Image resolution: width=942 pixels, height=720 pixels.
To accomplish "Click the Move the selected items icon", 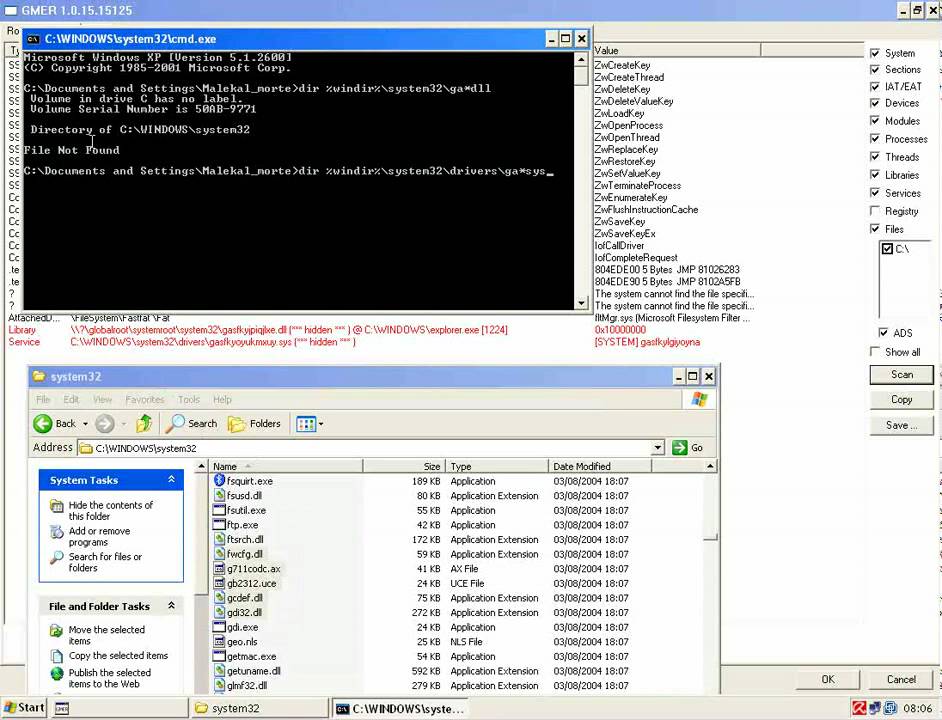I will pyautogui.click(x=56, y=630).
